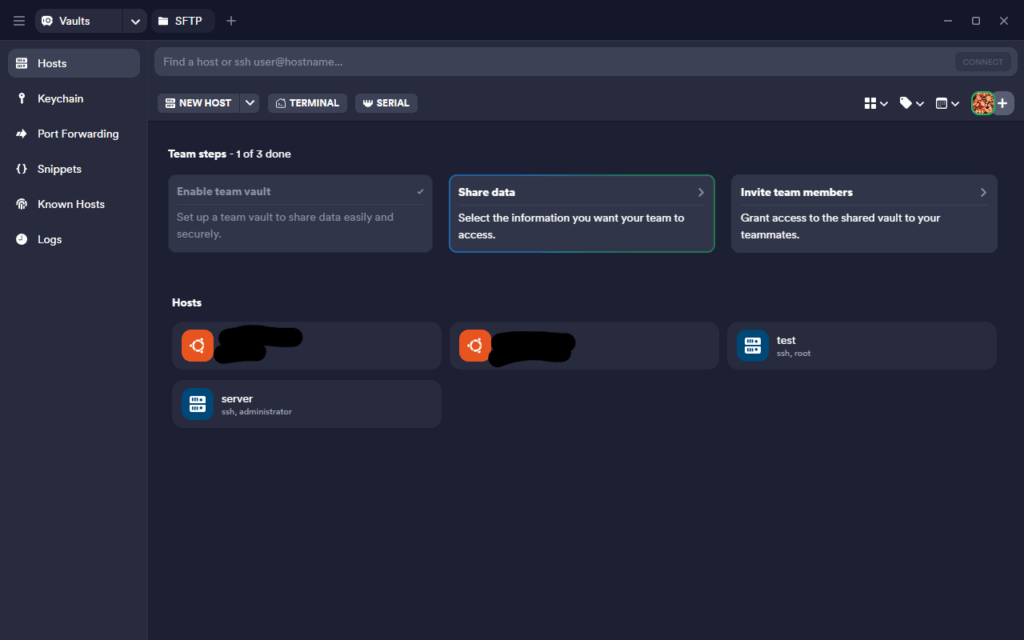Open Keychain from the sidebar
The image size is (1024, 640).
tap(60, 99)
